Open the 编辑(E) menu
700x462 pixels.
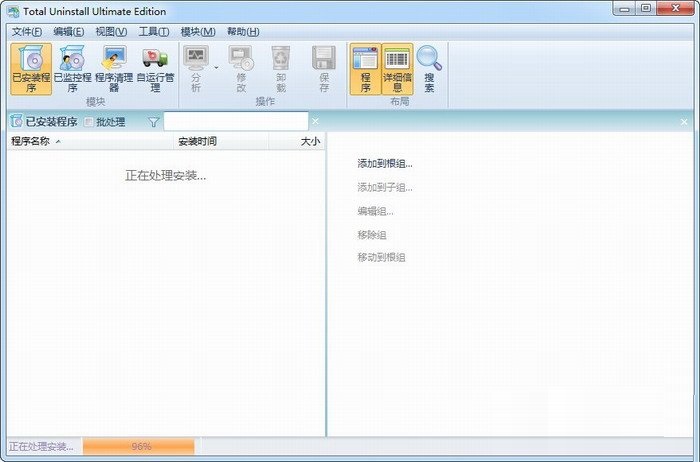68,32
